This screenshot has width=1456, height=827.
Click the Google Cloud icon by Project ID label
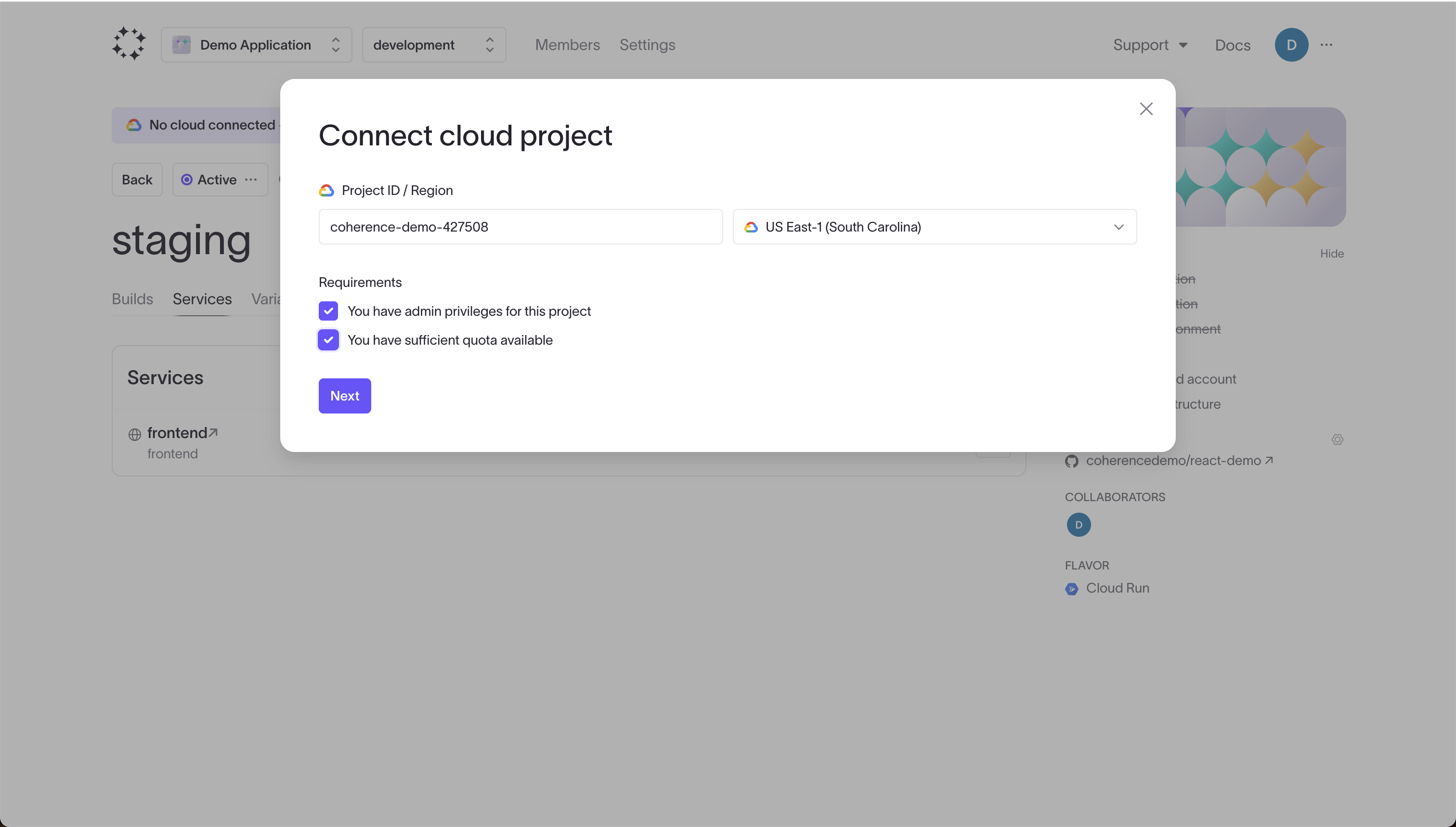(326, 191)
